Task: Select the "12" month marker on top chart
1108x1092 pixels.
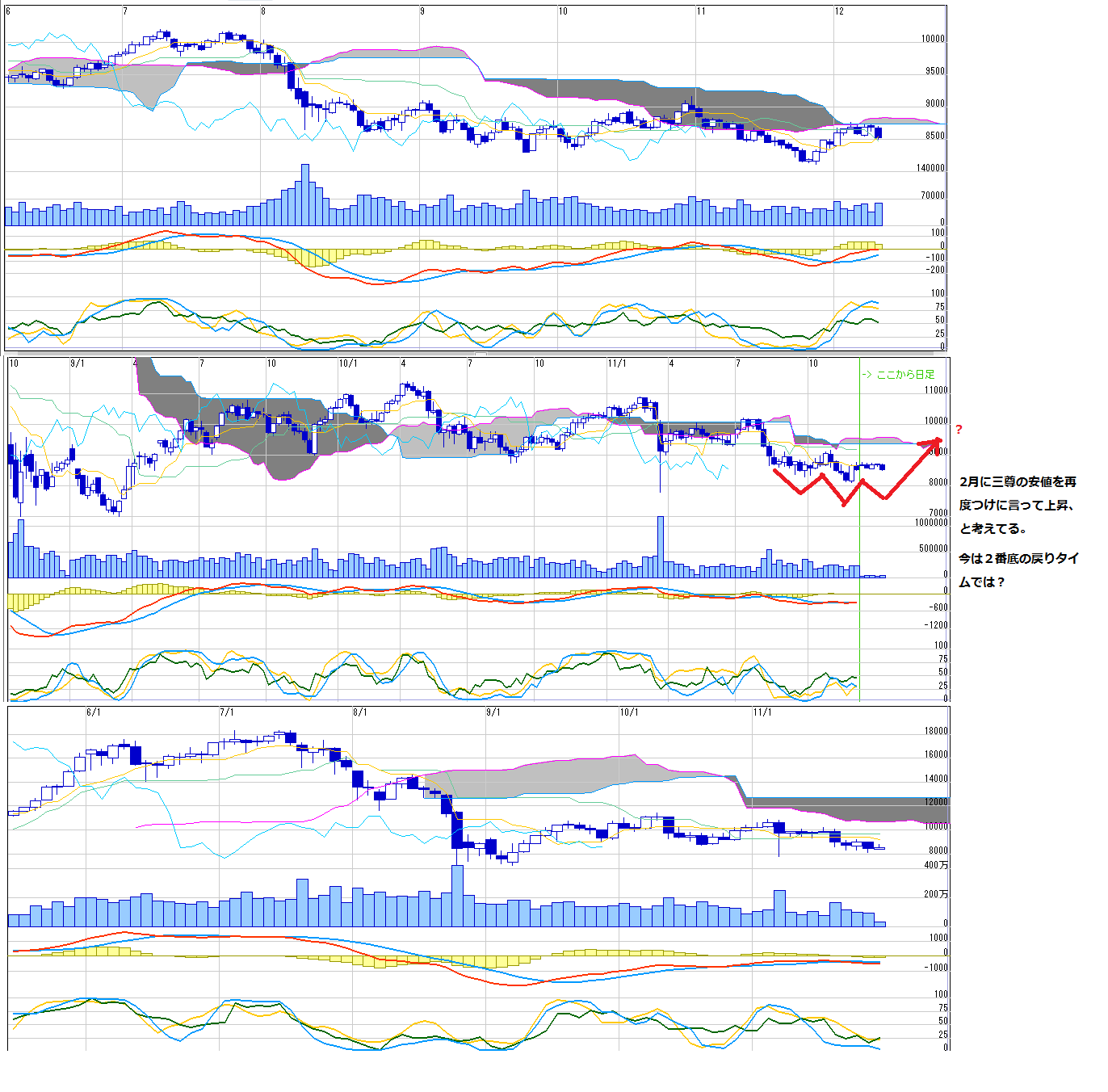Action: pos(839,11)
